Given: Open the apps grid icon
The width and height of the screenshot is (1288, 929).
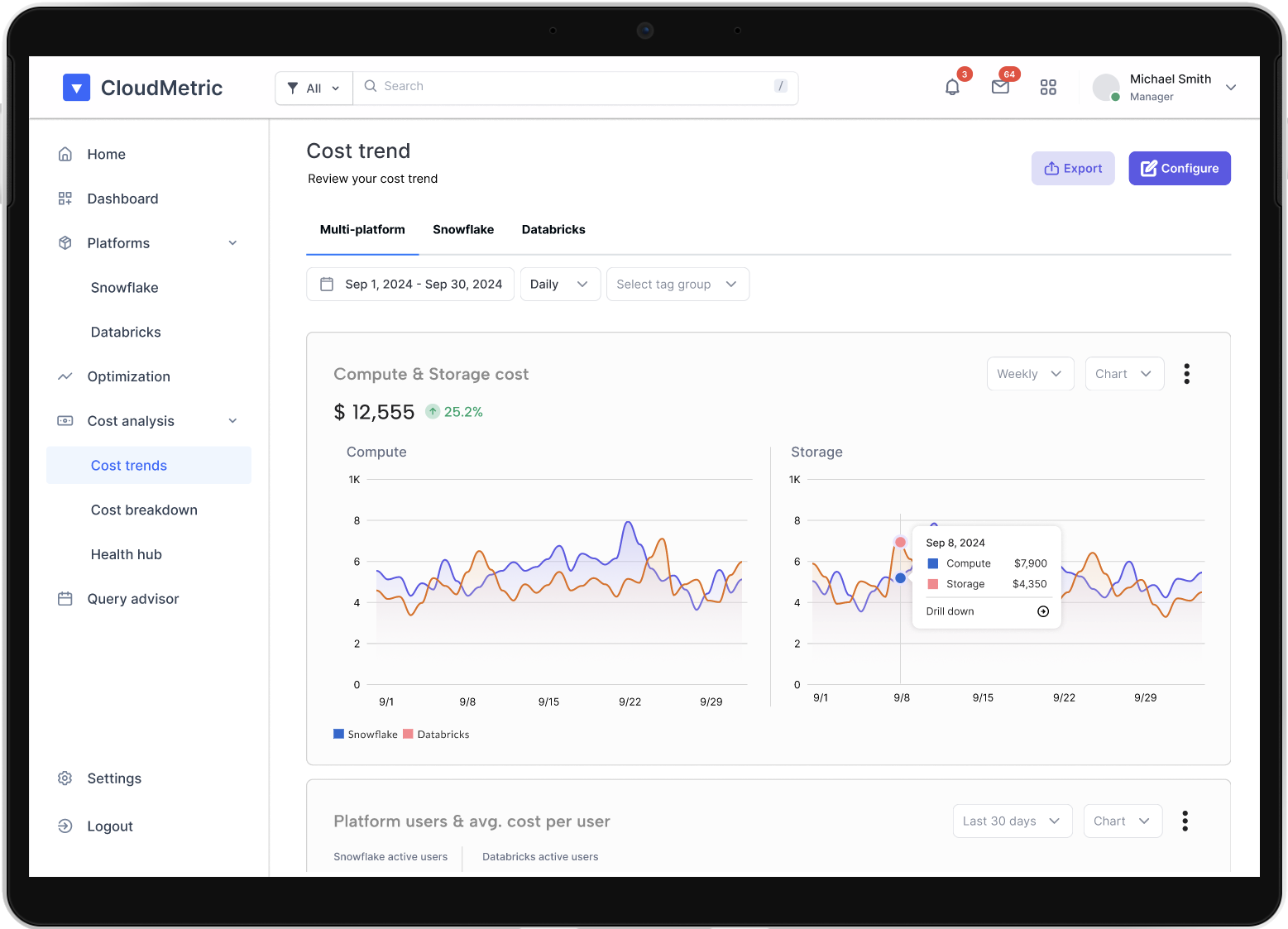Looking at the screenshot, I should pos(1048,87).
